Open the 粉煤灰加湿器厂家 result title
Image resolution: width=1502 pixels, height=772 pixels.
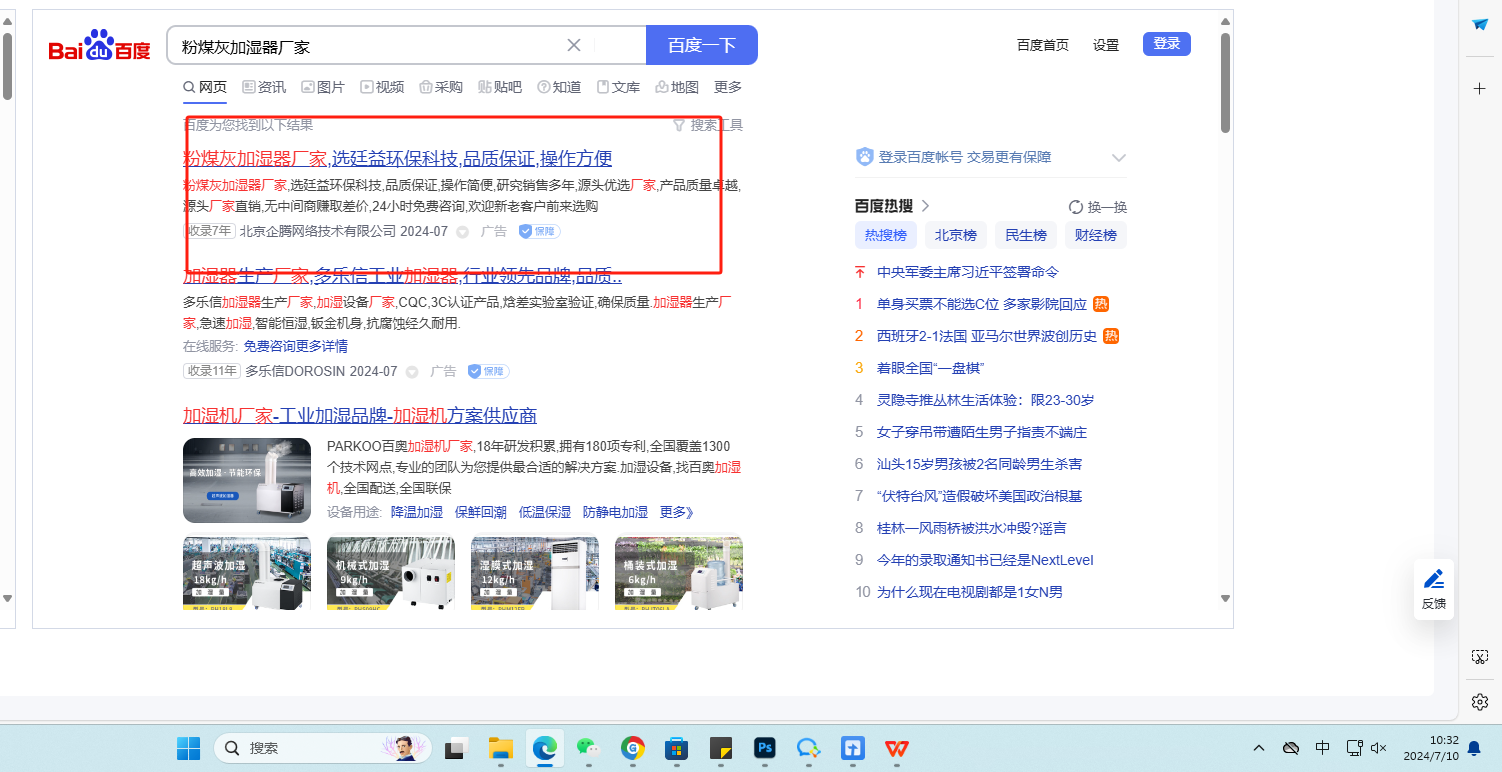point(398,158)
